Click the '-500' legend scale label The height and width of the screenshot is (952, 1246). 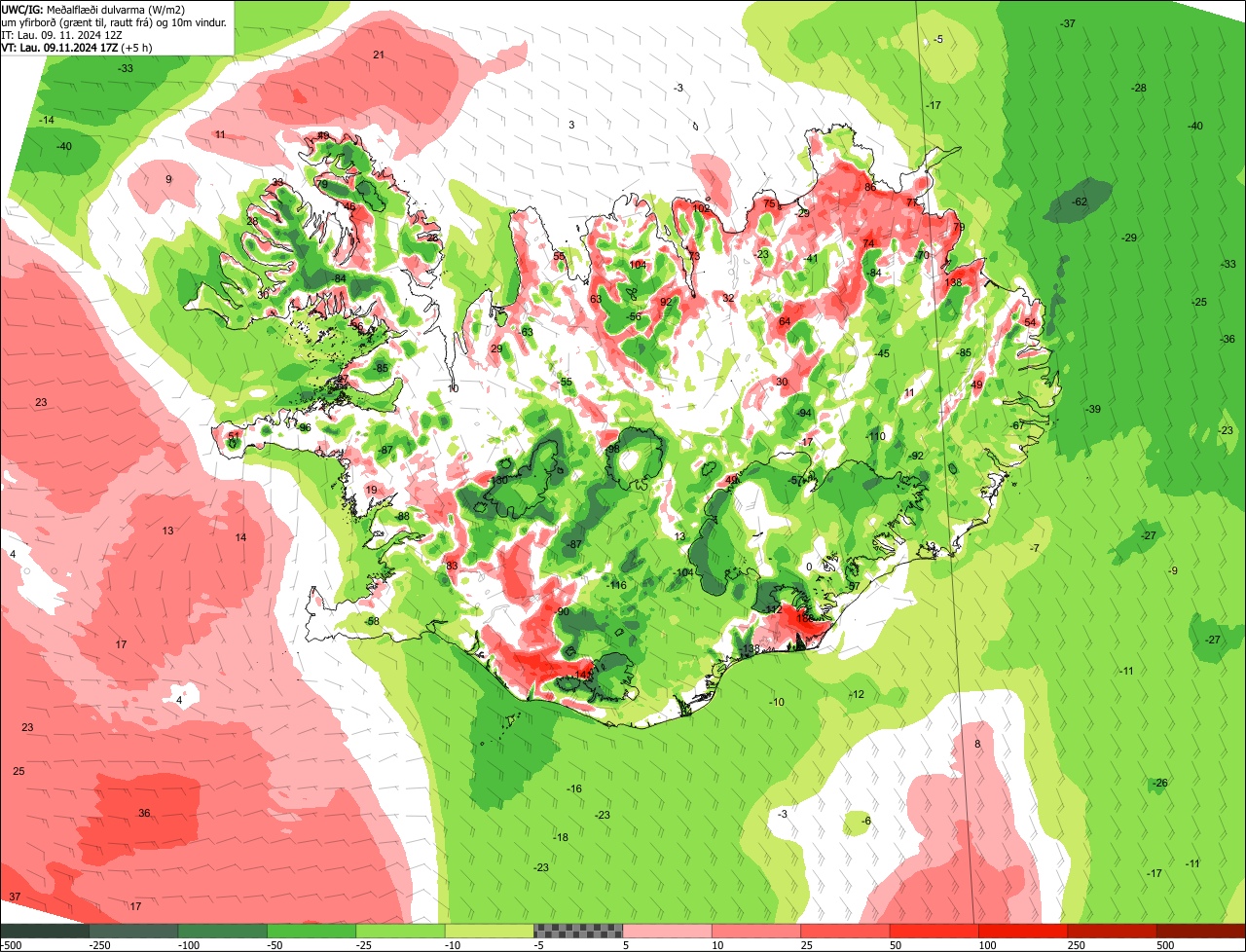pyautogui.click(x=11, y=945)
